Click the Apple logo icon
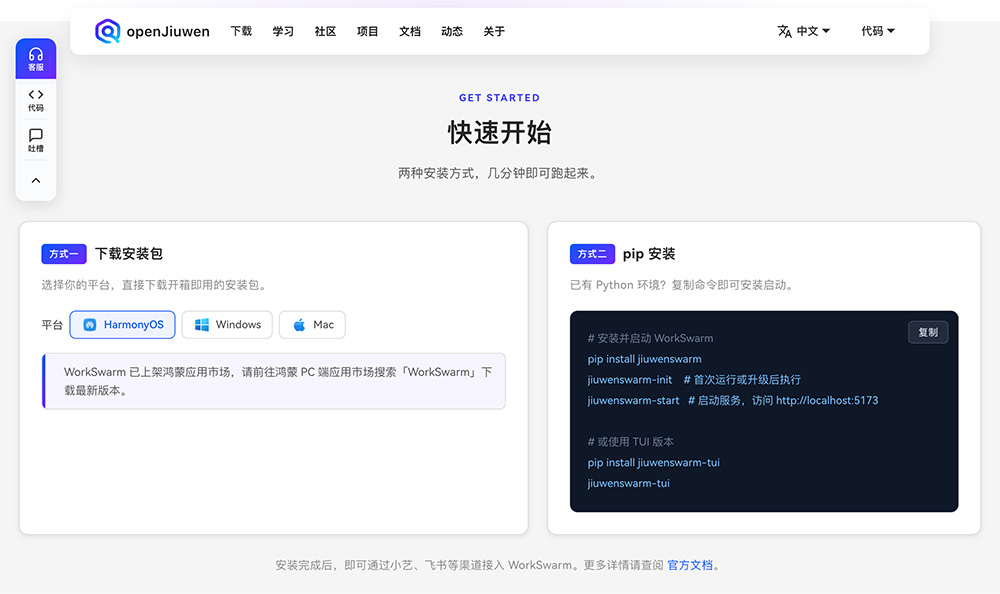This screenshot has height=594, width=1000. coord(299,325)
